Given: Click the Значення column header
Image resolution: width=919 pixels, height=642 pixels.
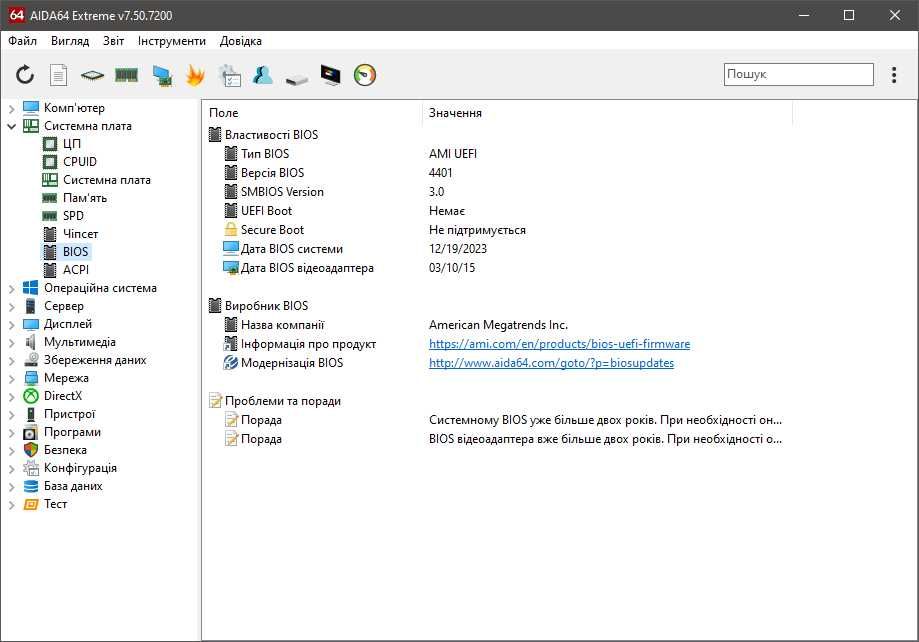Looking at the screenshot, I should pos(607,113).
